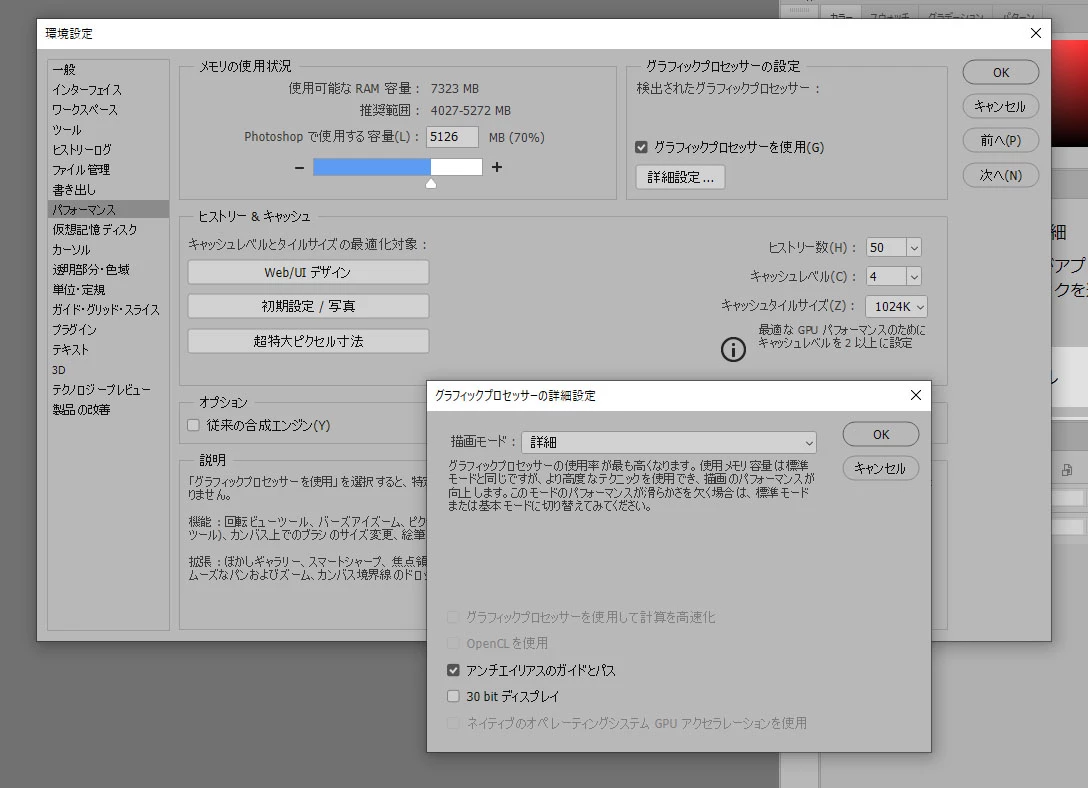Select パフォーマンス category

pyautogui.click(x=108, y=209)
